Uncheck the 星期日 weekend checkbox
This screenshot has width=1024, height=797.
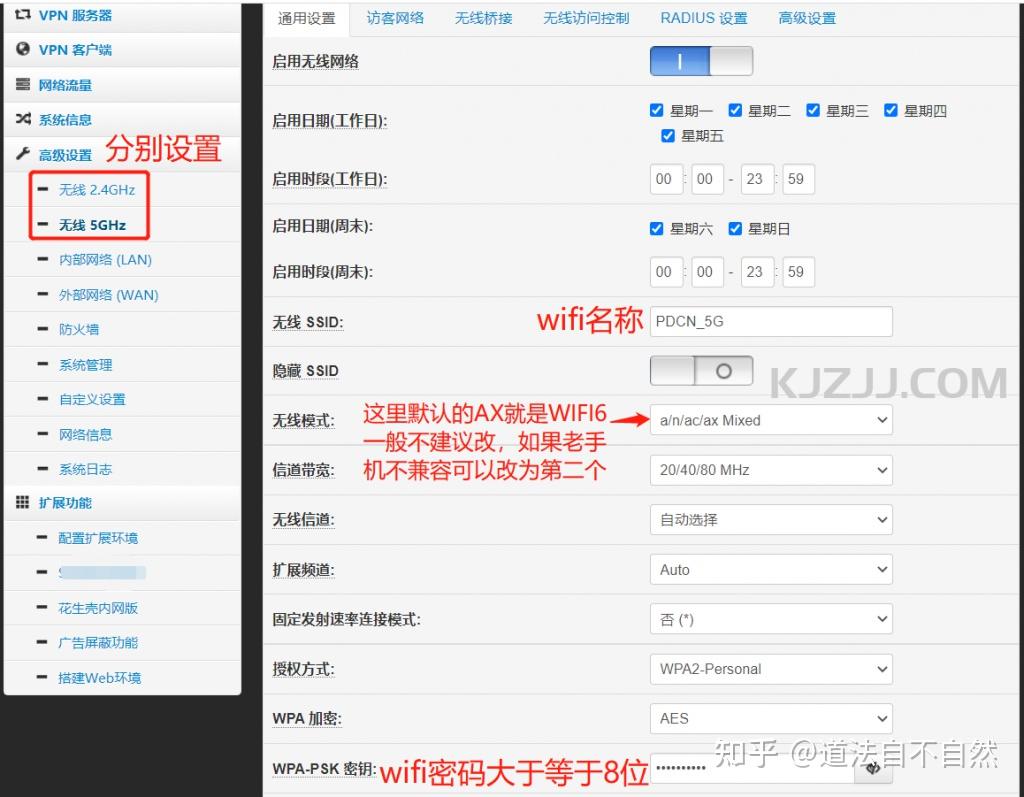(x=735, y=228)
